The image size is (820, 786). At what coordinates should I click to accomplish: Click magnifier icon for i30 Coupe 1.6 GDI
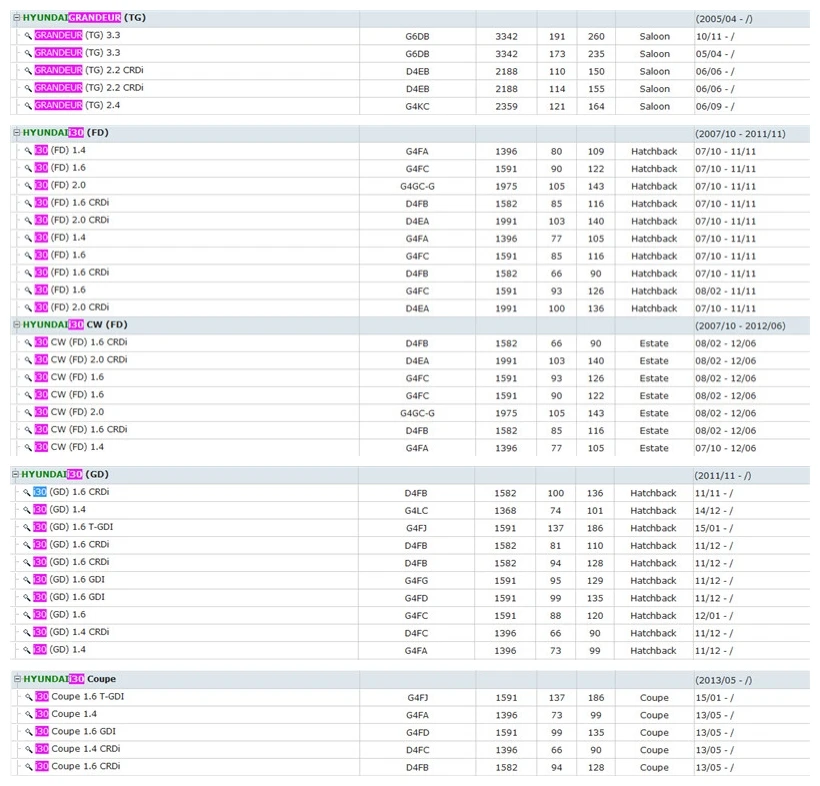[28, 732]
